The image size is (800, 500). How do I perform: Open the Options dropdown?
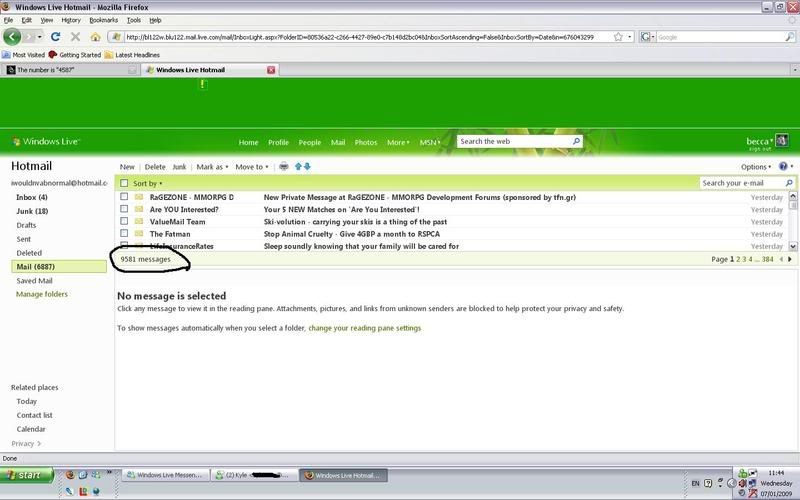pos(756,167)
